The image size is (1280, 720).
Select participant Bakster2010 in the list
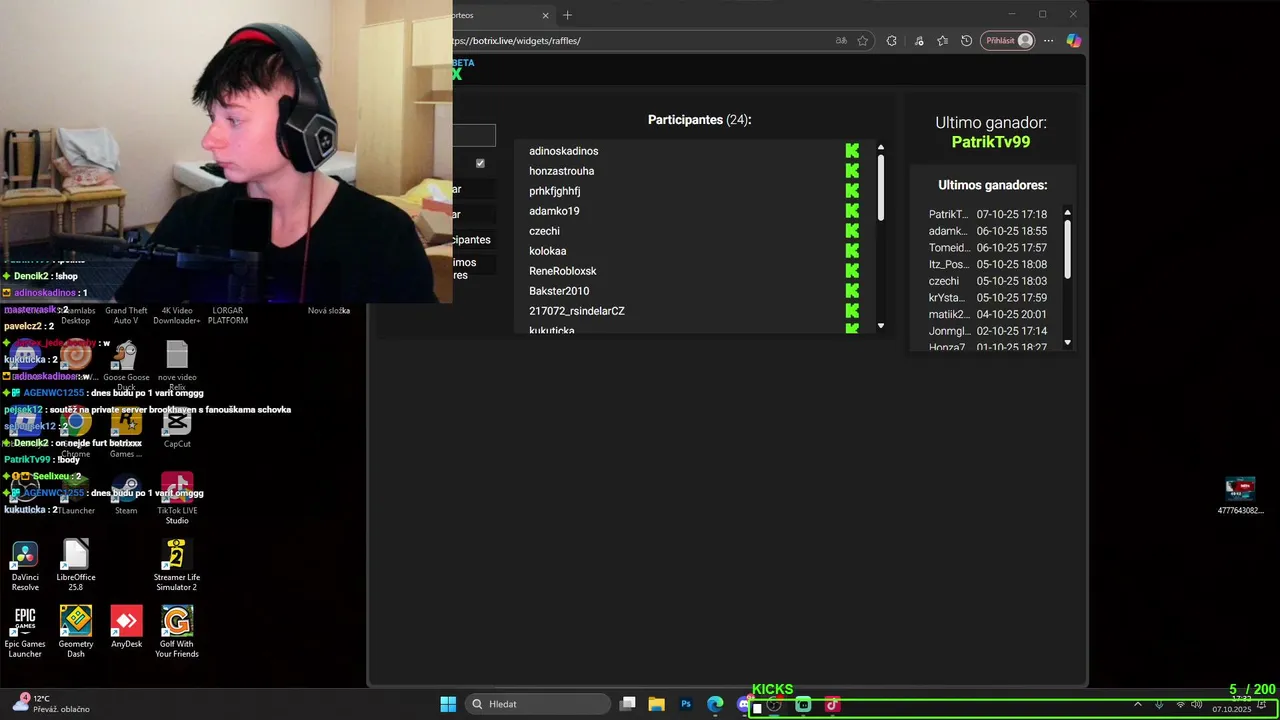click(x=559, y=291)
